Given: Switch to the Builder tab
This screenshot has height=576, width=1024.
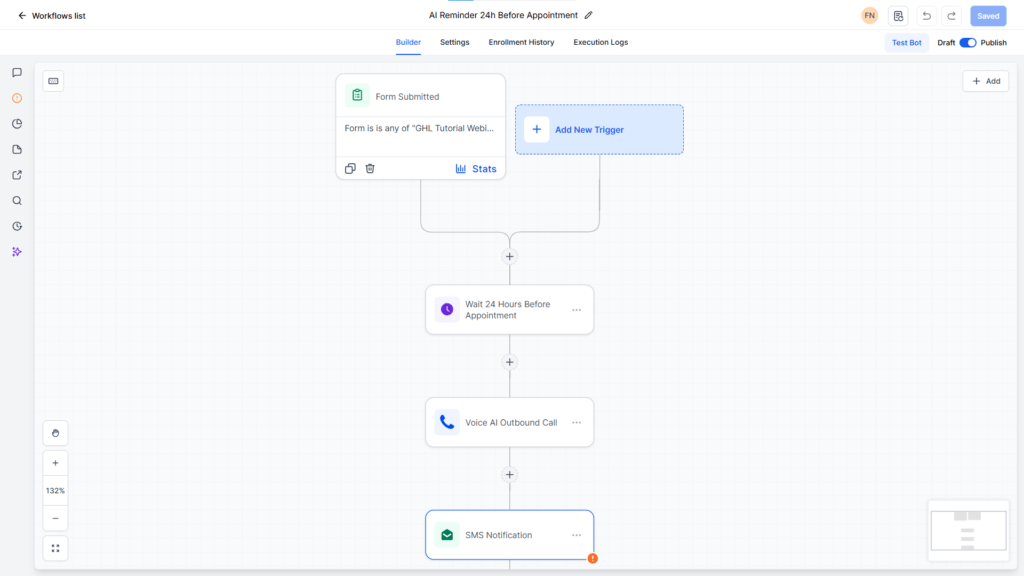Looking at the screenshot, I should [x=408, y=42].
